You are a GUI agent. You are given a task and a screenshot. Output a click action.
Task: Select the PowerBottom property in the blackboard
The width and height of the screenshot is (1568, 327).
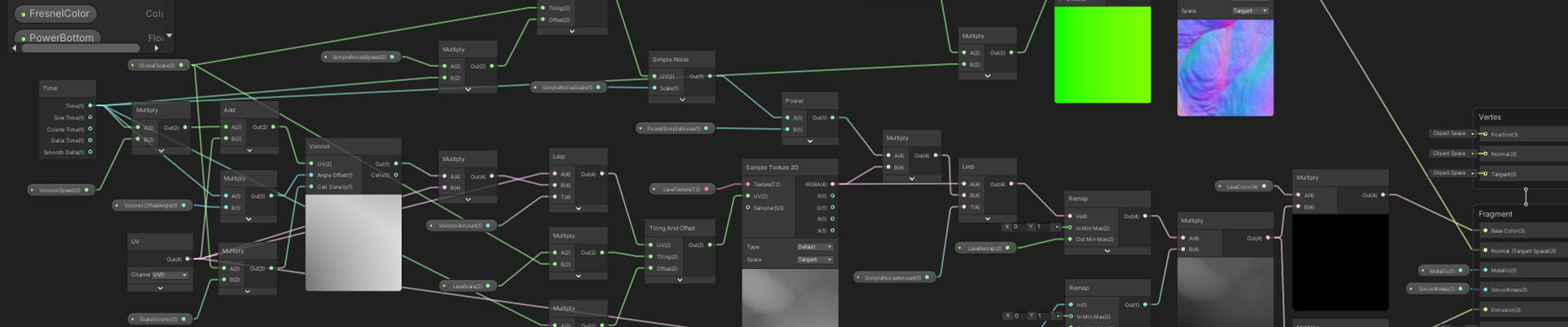(x=58, y=38)
